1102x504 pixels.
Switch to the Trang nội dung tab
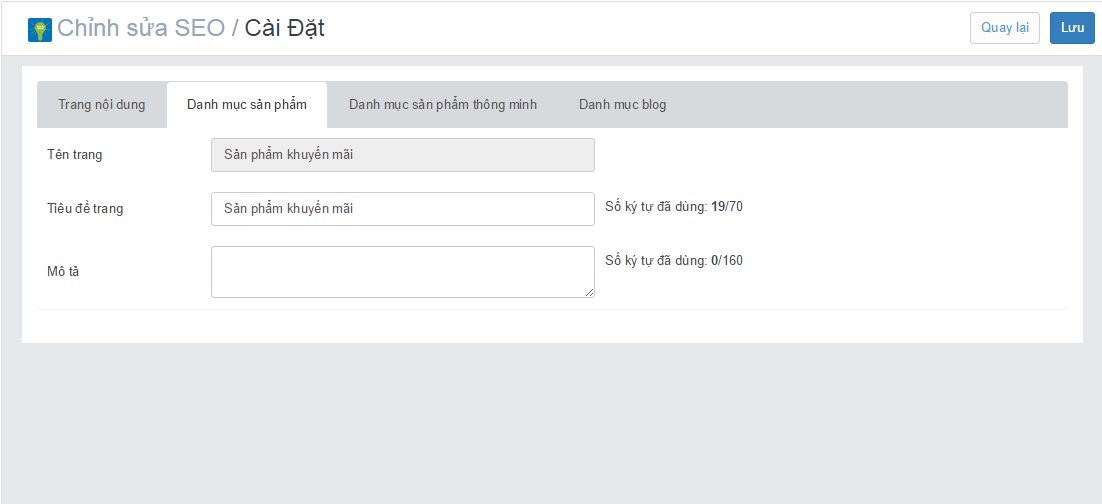point(102,105)
